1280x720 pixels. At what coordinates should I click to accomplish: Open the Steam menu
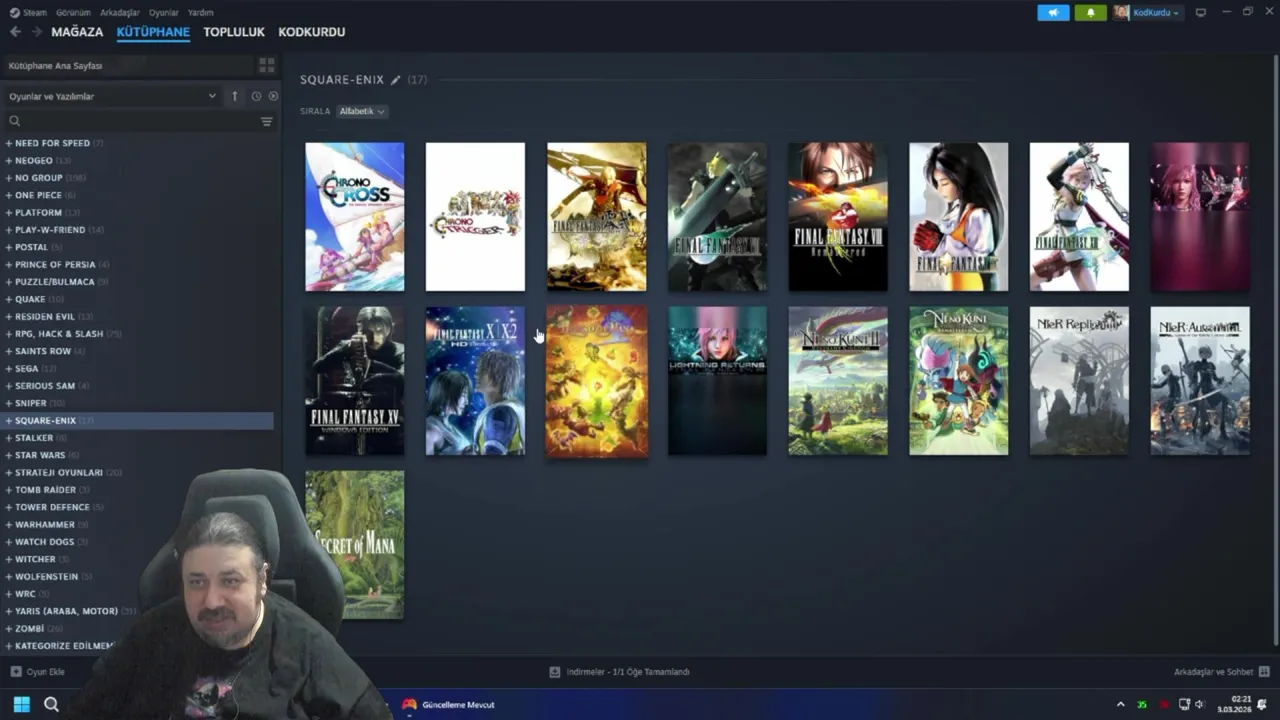[35, 12]
